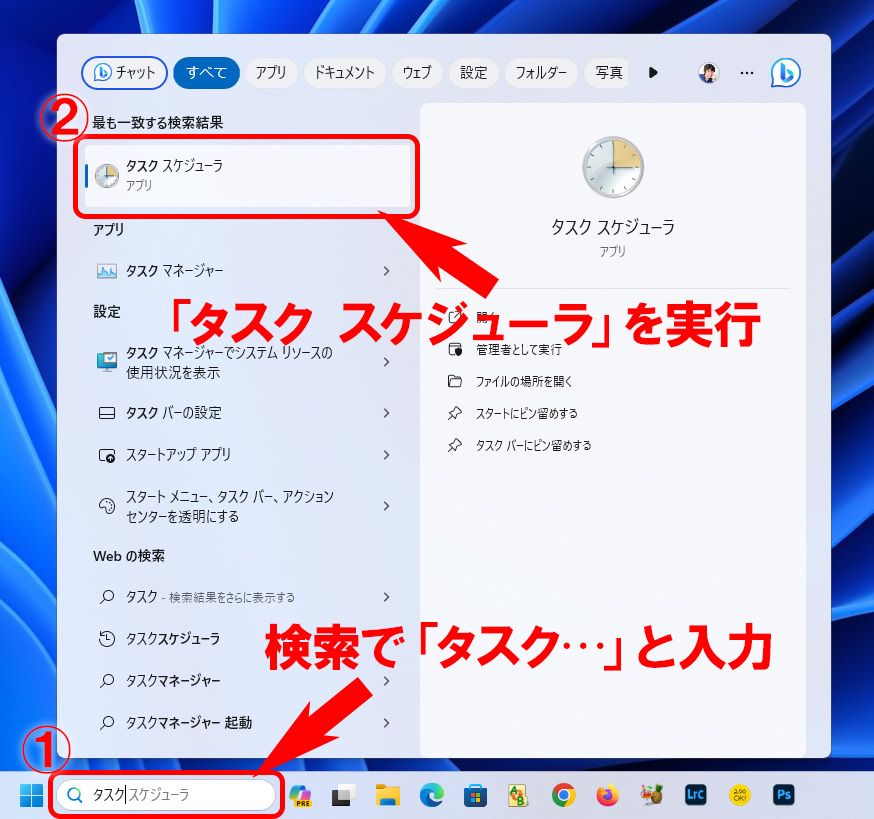Expand the chevron beside タスク バーの設定
Image resolution: width=874 pixels, height=819 pixels.
coord(386,413)
